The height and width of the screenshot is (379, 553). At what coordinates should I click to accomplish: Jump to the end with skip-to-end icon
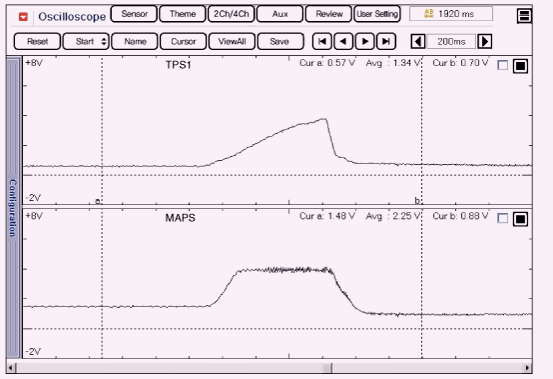pos(386,42)
